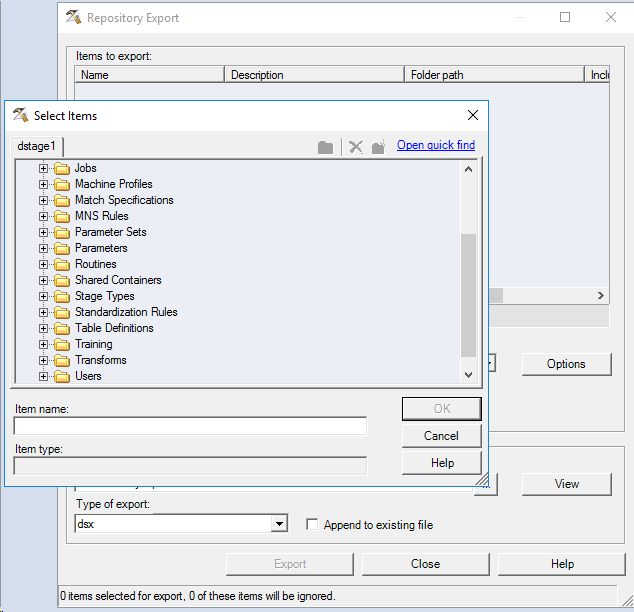Screen dimensions: 634x612
Task: Expand the Shared Containers tree node
Action: pos(43,280)
